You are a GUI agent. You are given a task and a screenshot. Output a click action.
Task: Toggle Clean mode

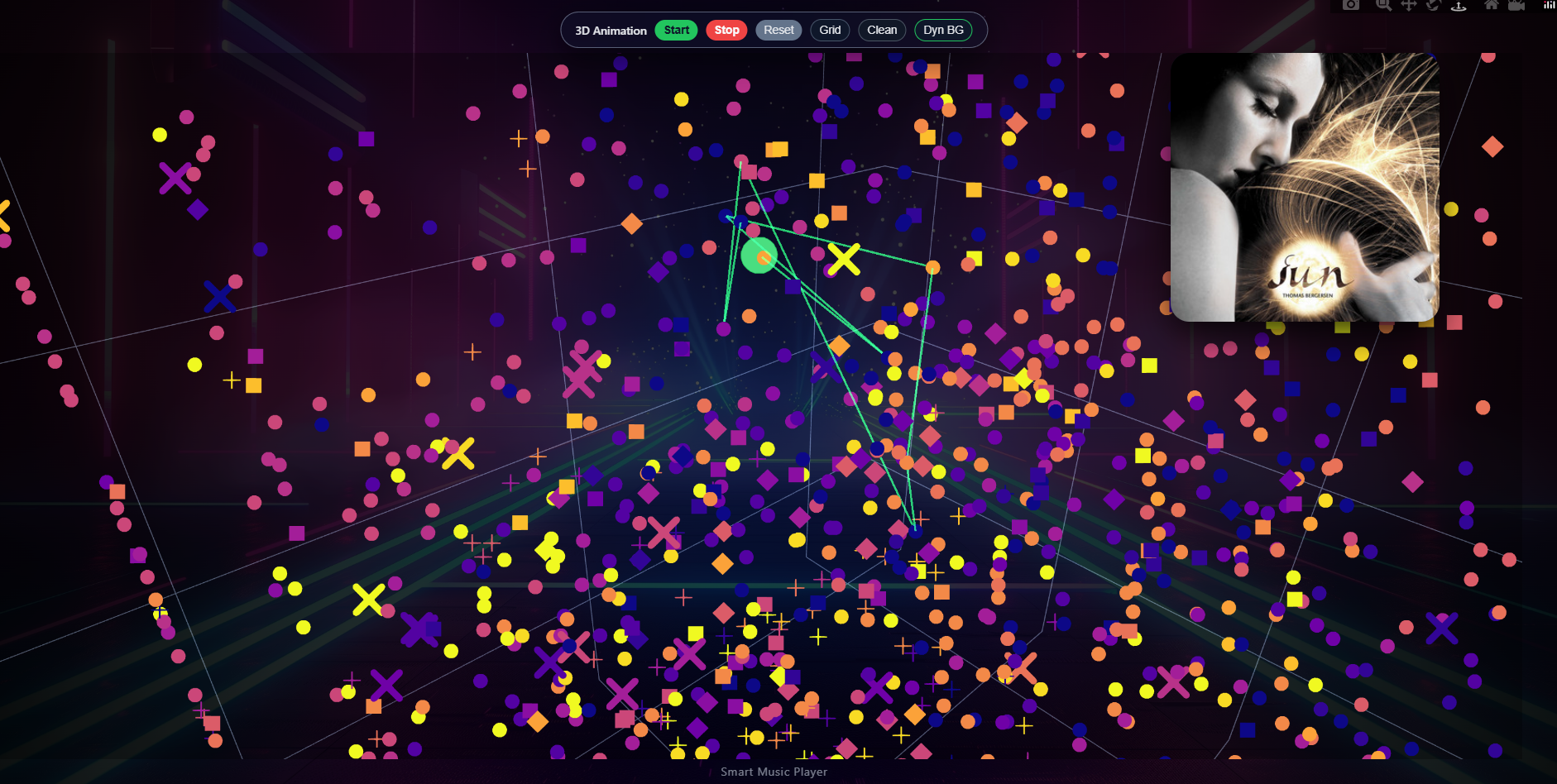(x=882, y=30)
